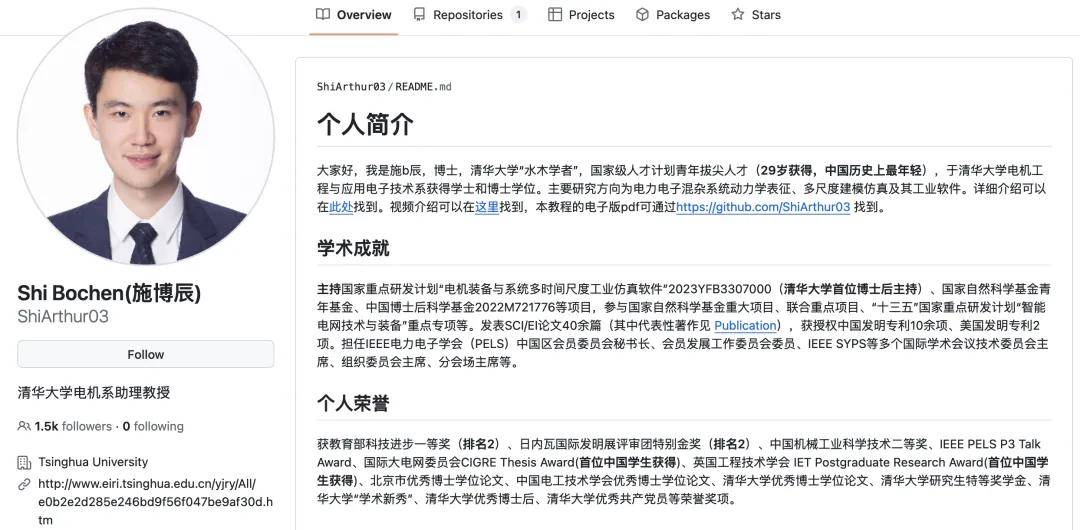Follow the '这里' video introduction link
Image resolution: width=1080 pixels, height=530 pixels.
click(487, 207)
